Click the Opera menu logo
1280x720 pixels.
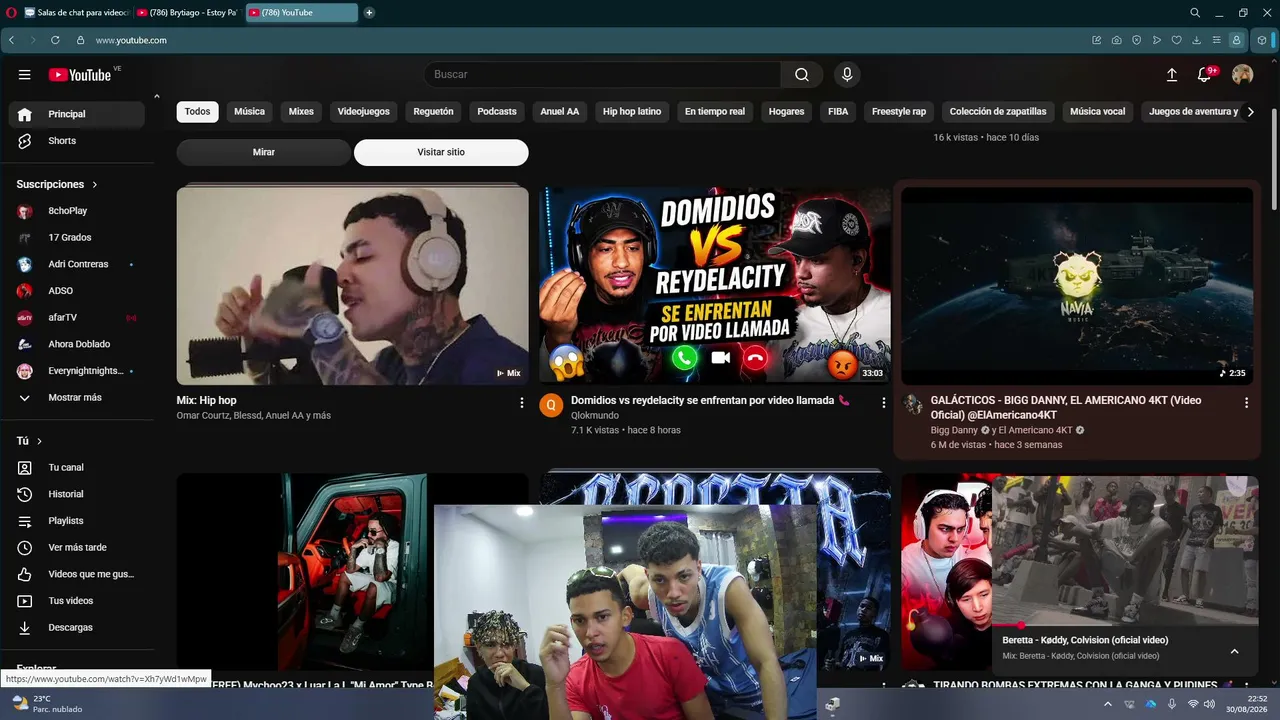click(x=10, y=13)
